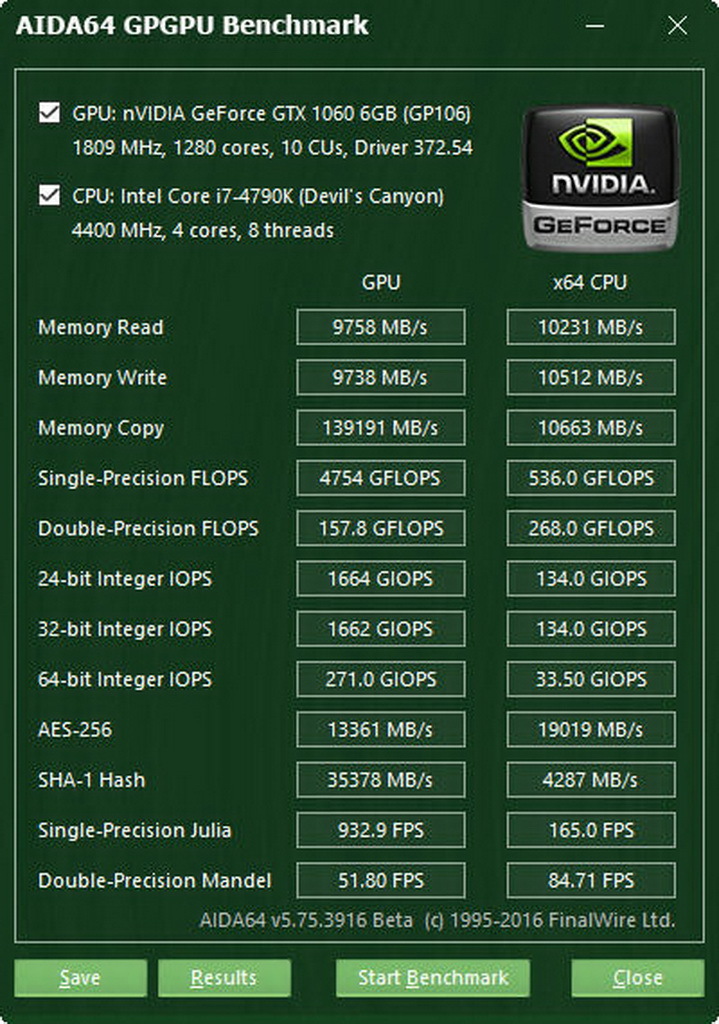Select the GPU Memory Read result field
719x1024 pixels.
(380, 327)
